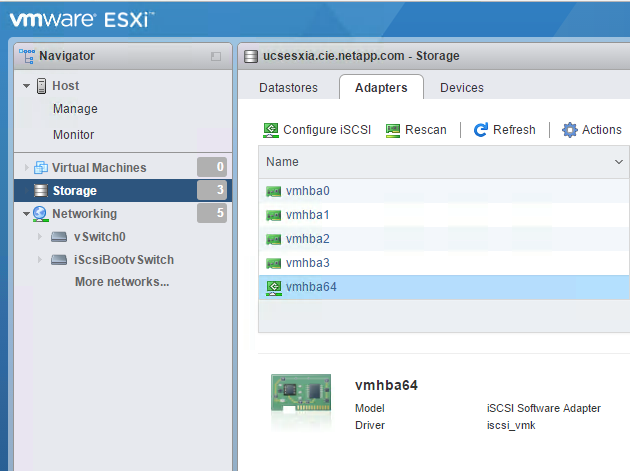The image size is (630, 471).
Task: Open the Devices tab
Action: click(462, 88)
